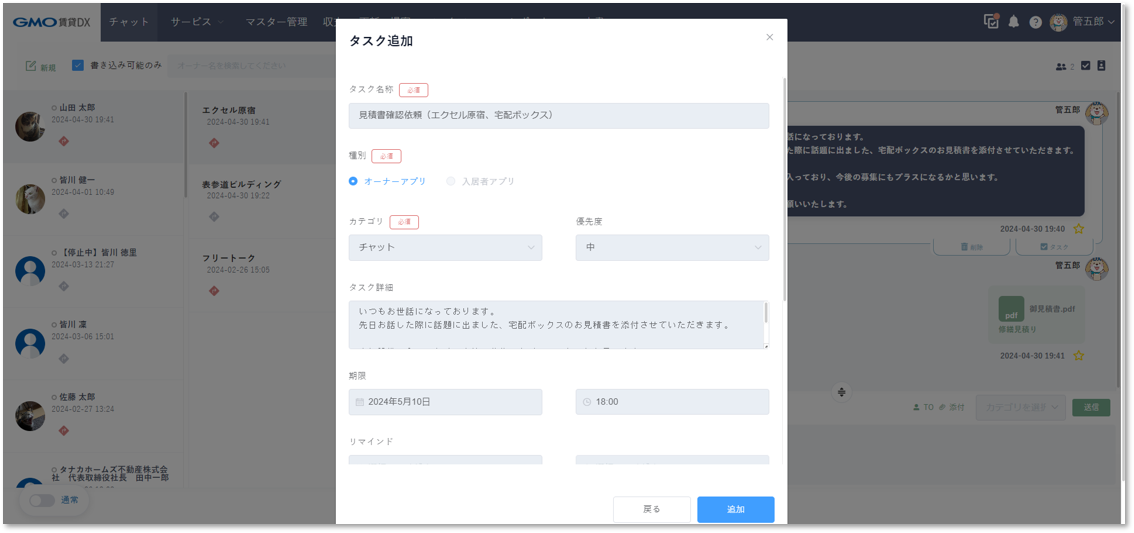Screen dimensions: 1134x533
Task: Open the カテゴリを選択 dropdown in chat
Action: click(1020, 407)
